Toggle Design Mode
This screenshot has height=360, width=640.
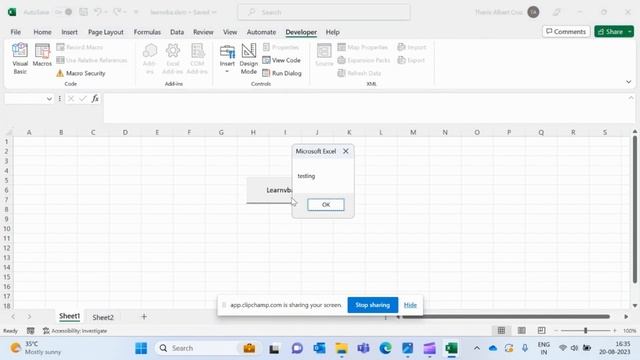(249, 59)
